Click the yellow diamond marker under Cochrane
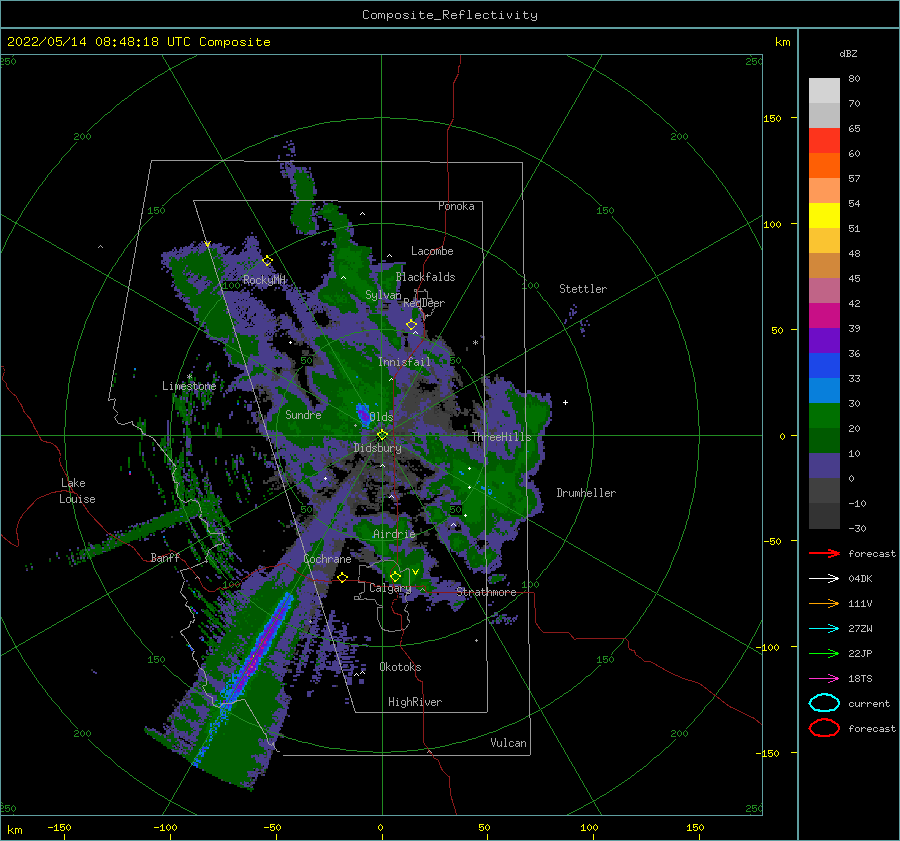 pyautogui.click(x=343, y=577)
